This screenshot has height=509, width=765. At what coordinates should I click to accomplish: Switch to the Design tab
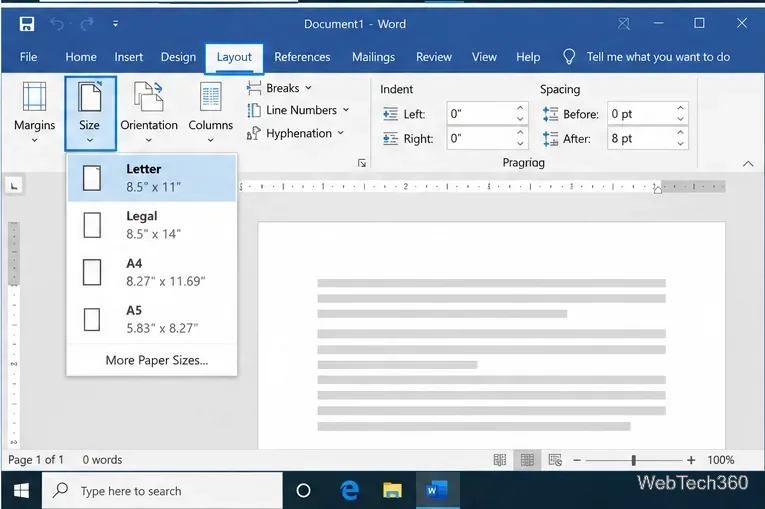(178, 57)
